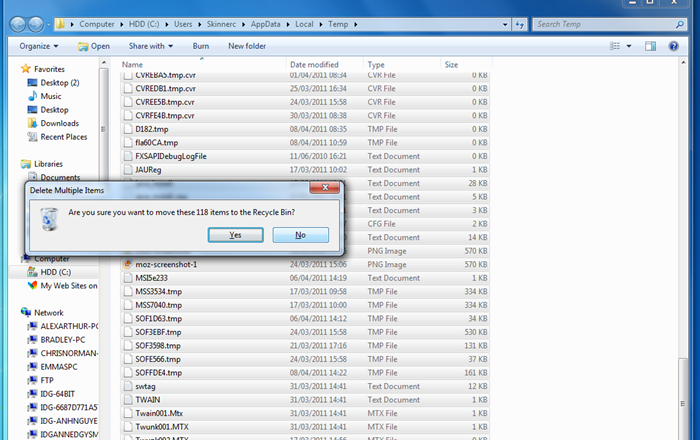Select the TWAIN text document
Screen dimensions: 700x440
tap(305, 399)
